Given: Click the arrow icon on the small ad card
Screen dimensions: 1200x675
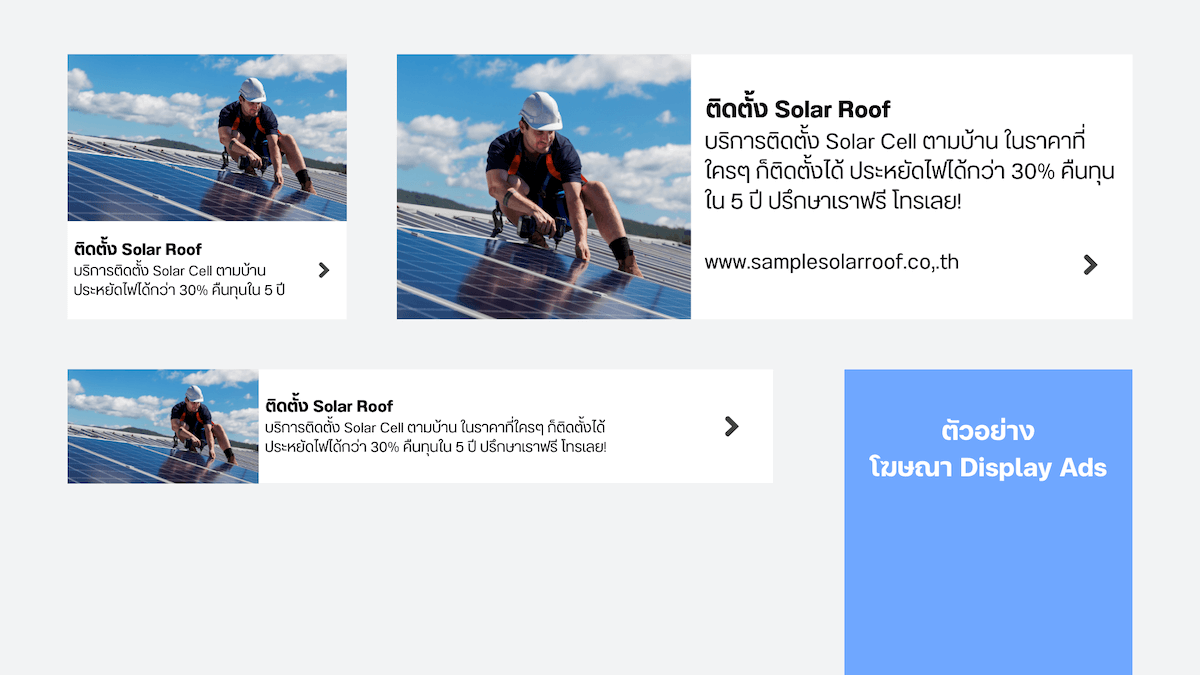Looking at the screenshot, I should (x=323, y=270).
